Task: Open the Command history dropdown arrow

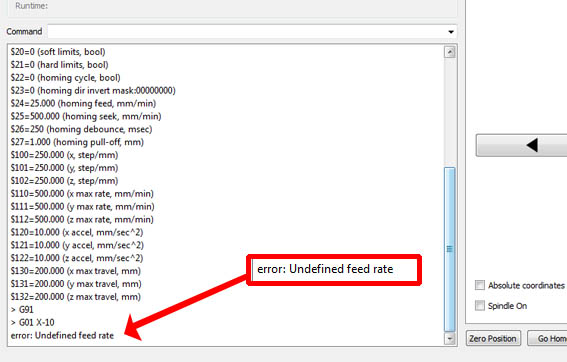Action: pos(451,32)
